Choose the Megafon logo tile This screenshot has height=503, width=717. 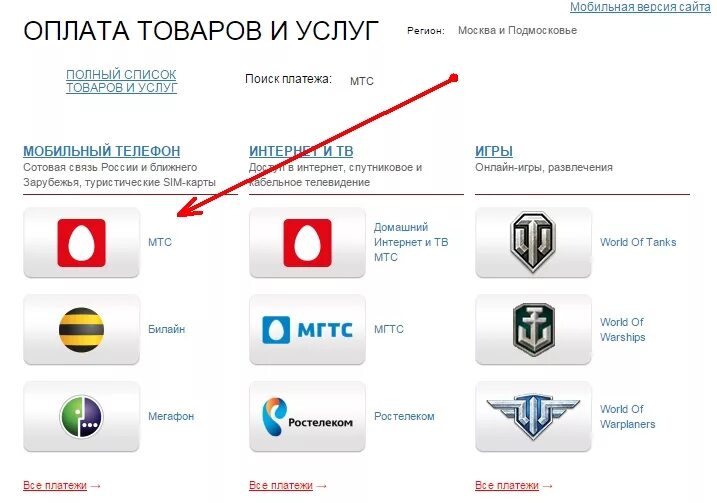pos(81,417)
